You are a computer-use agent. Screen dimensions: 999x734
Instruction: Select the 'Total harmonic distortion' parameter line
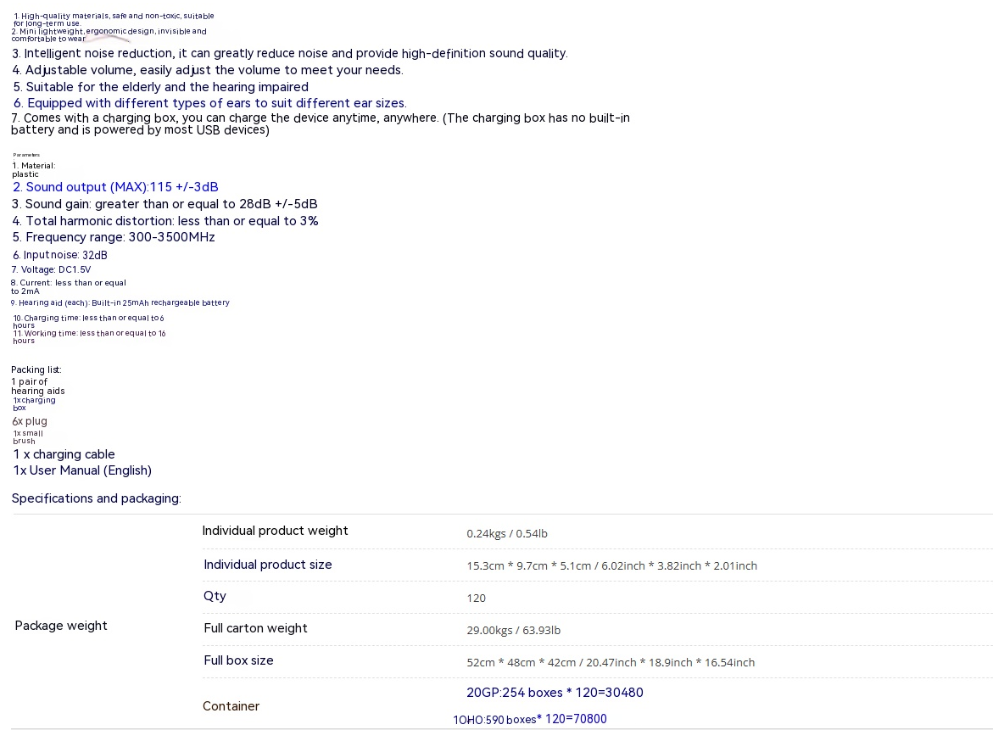165,220
